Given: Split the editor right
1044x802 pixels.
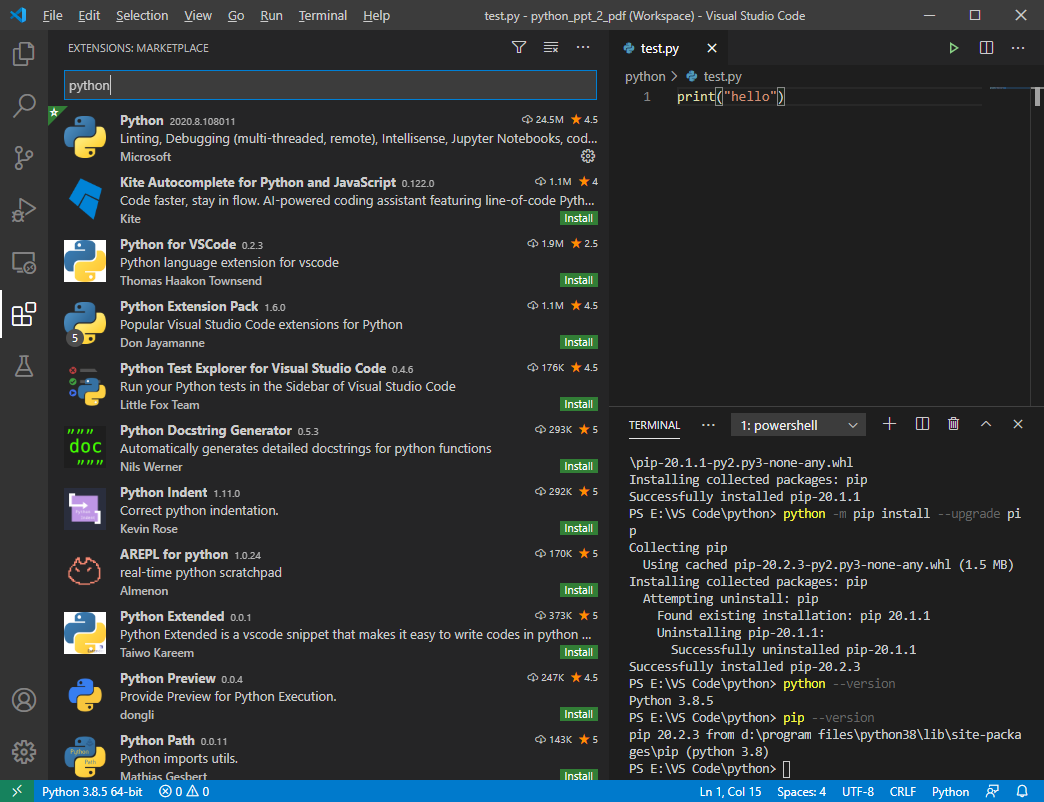Looking at the screenshot, I should pos(986,48).
